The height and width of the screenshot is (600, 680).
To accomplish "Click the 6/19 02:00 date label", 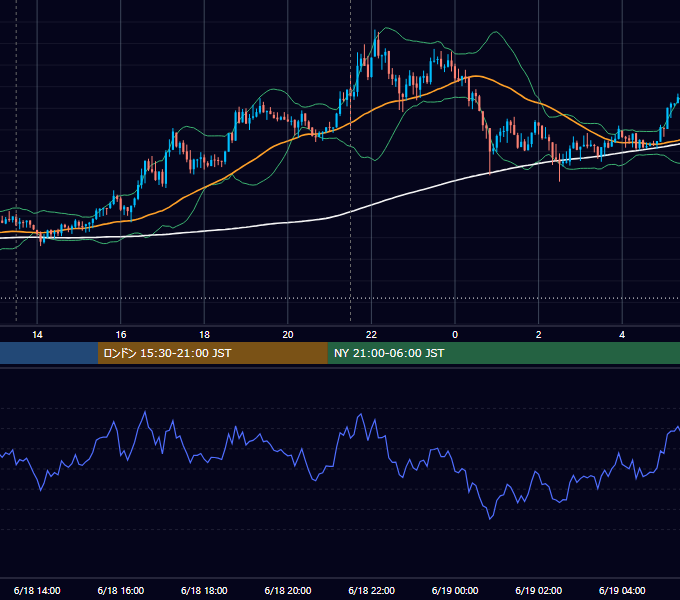I will coord(539,590).
